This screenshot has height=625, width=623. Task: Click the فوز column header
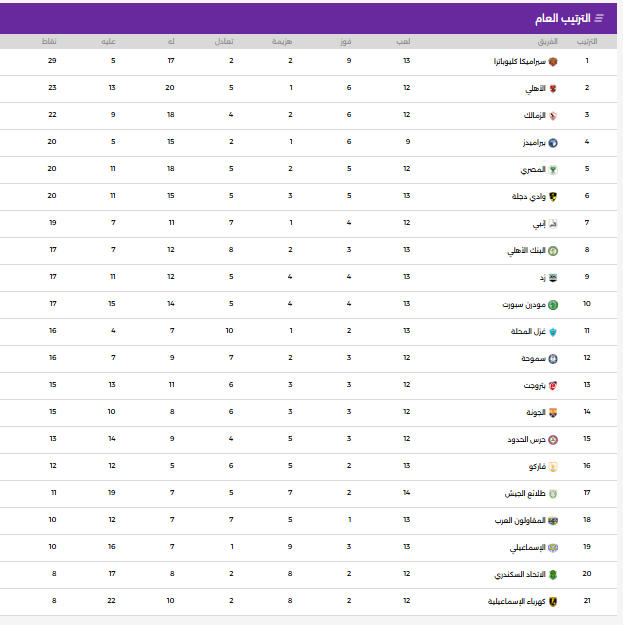pyautogui.click(x=346, y=41)
